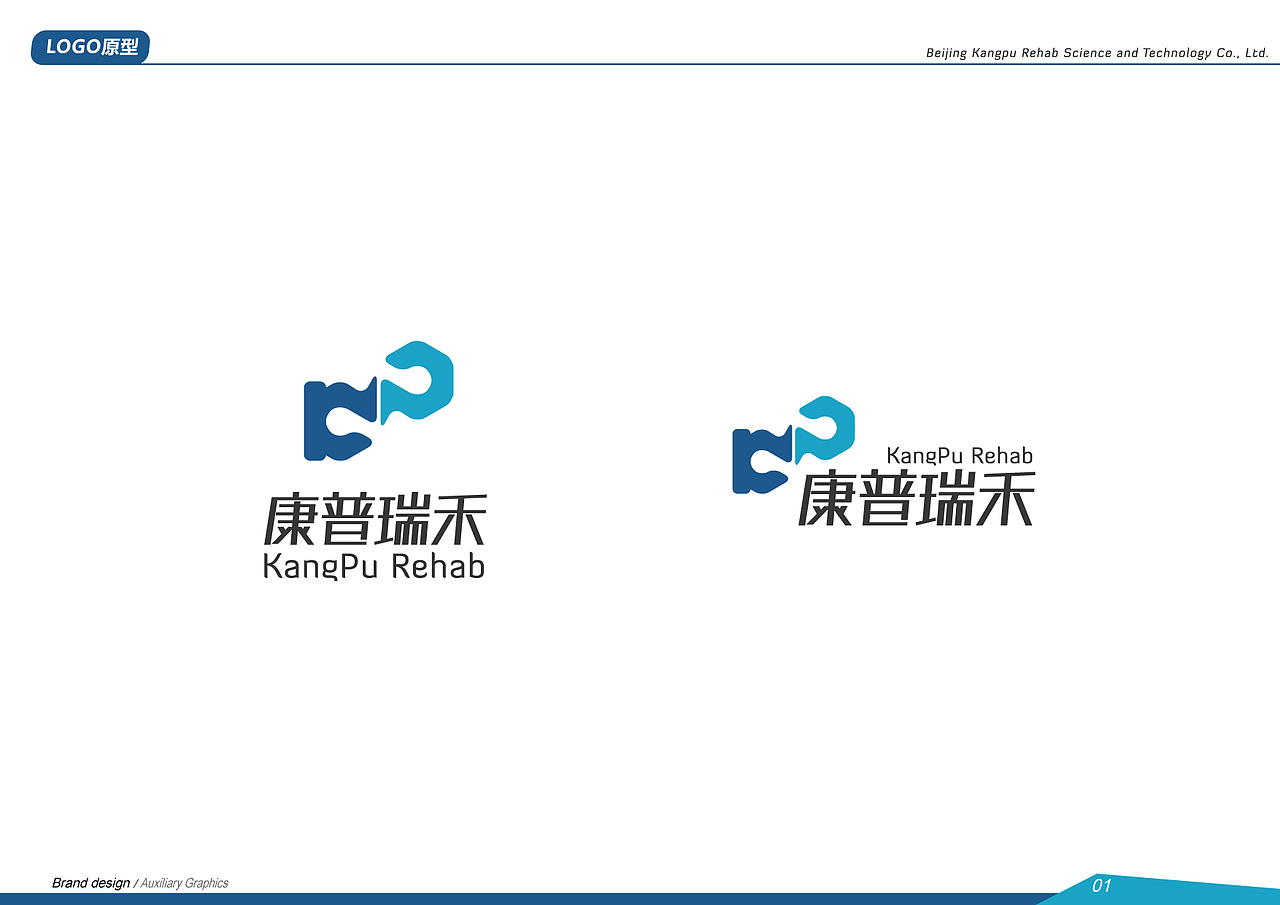This screenshot has height=905, width=1280.
Task: Expand the Brand design footer section
Action: 91,883
